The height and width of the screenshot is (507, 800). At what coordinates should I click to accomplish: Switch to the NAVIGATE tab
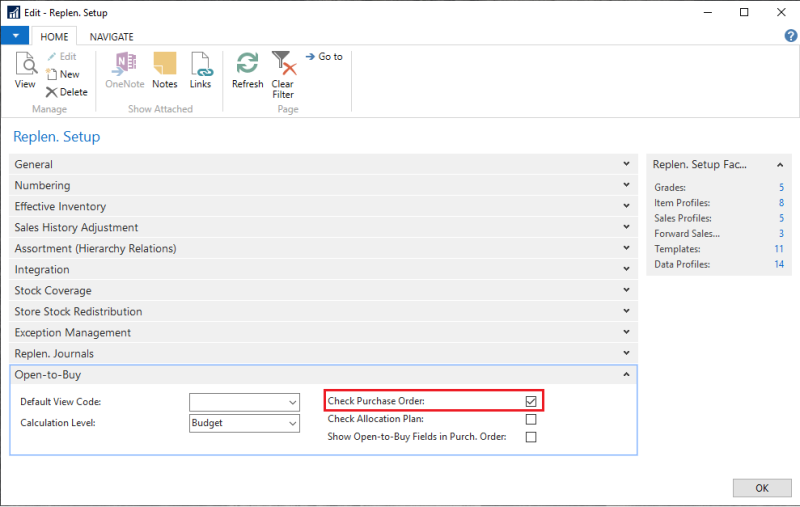(x=112, y=37)
